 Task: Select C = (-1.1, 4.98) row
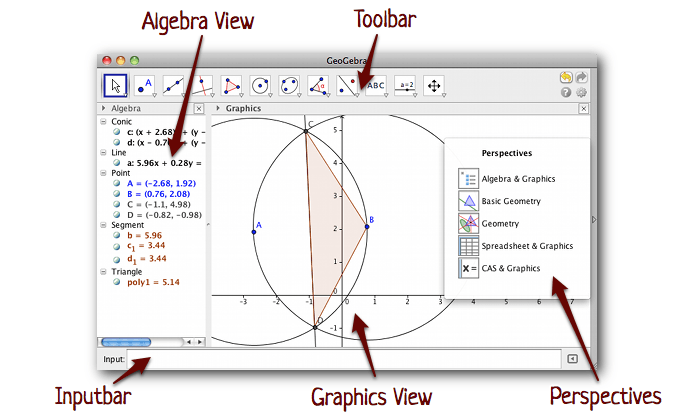[x=158, y=204]
